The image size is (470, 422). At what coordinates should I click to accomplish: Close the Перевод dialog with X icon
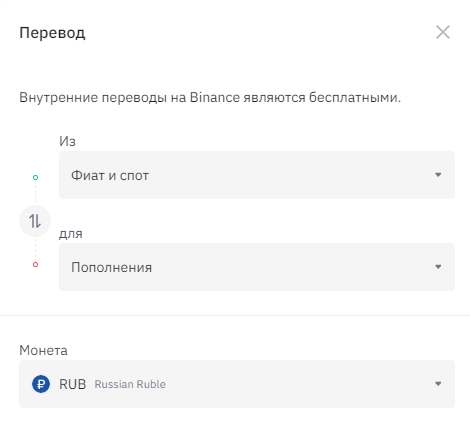[443, 32]
